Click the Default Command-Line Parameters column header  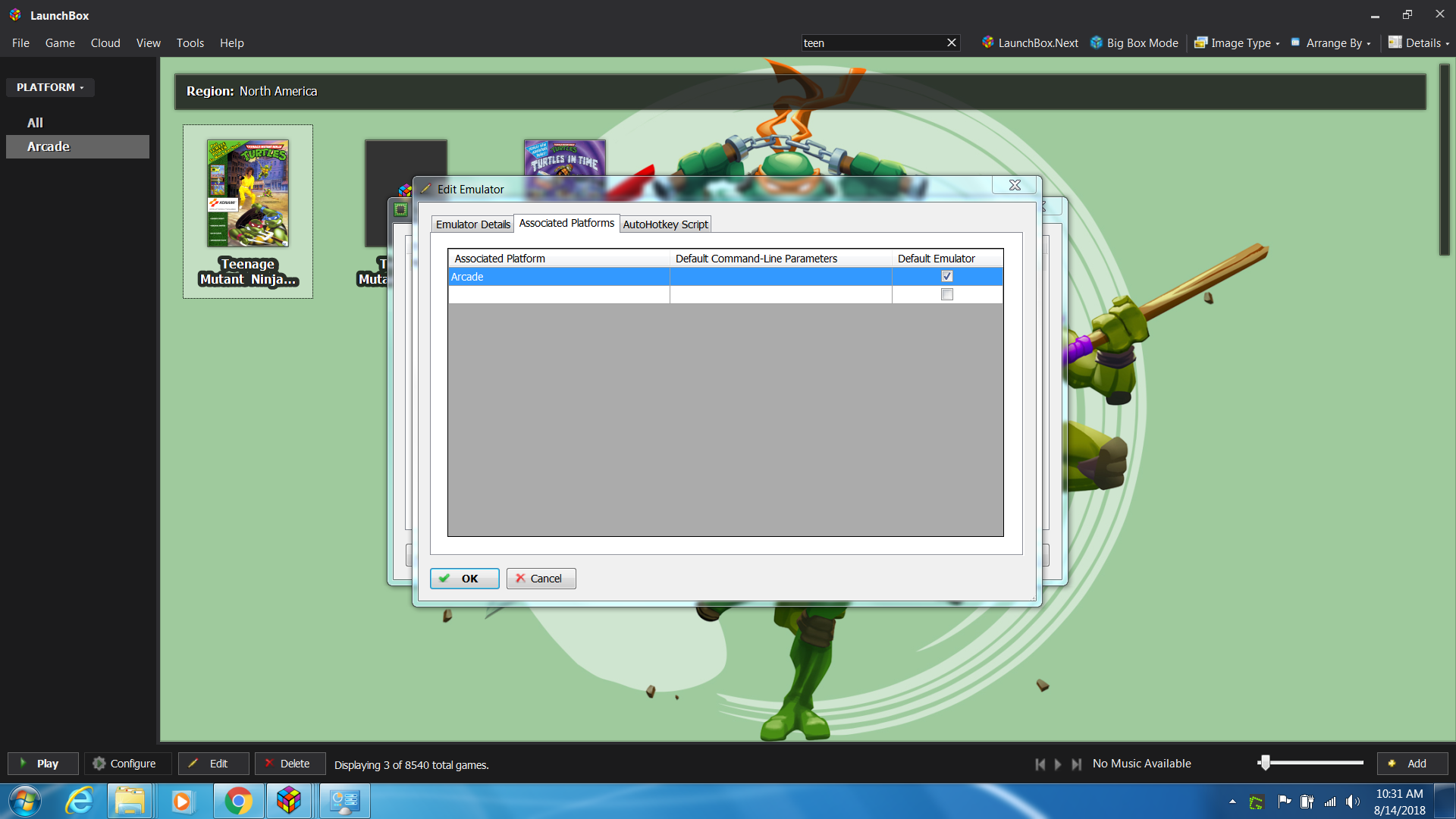pos(781,259)
